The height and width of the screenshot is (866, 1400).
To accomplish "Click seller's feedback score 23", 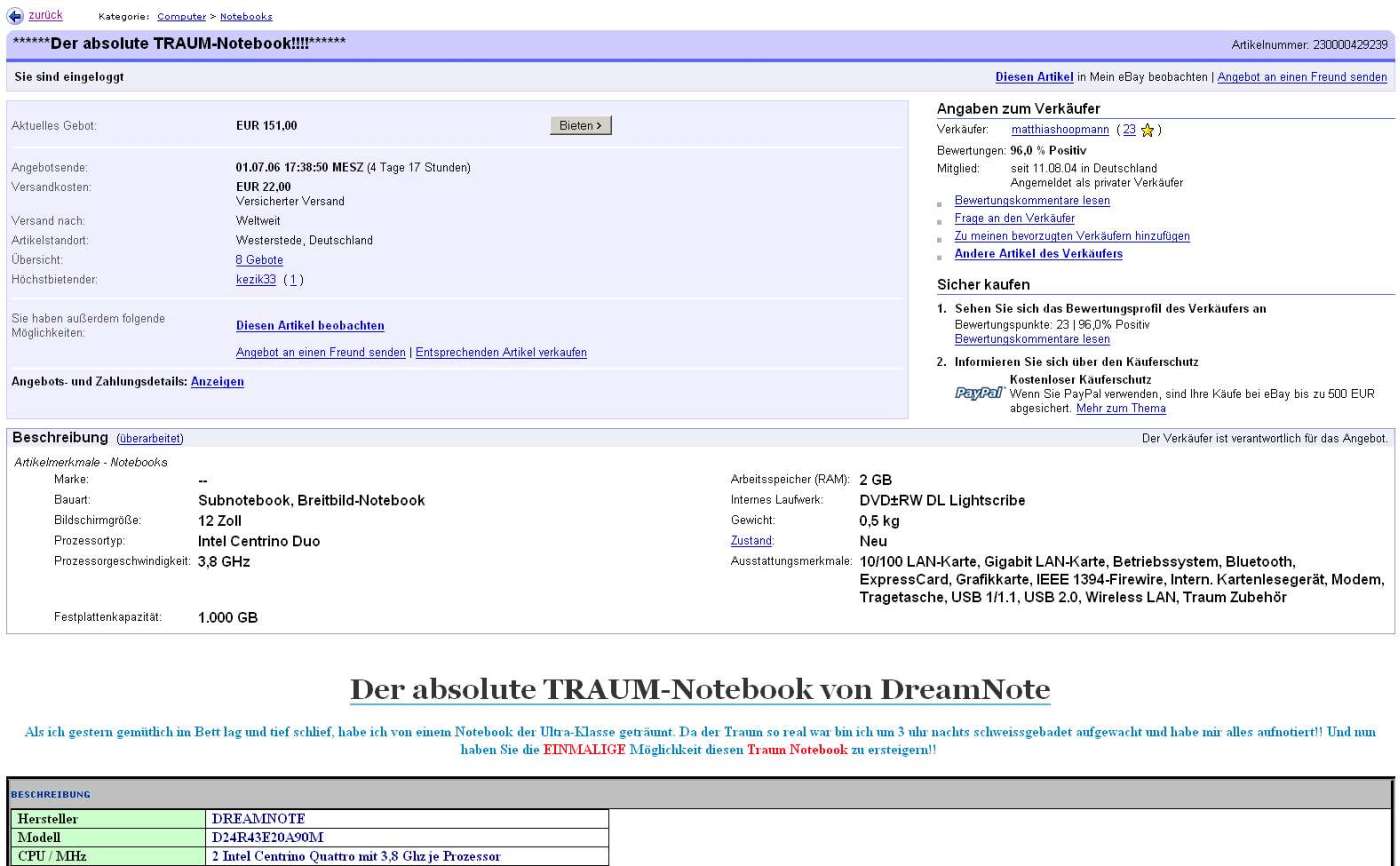I will pyautogui.click(x=1130, y=130).
